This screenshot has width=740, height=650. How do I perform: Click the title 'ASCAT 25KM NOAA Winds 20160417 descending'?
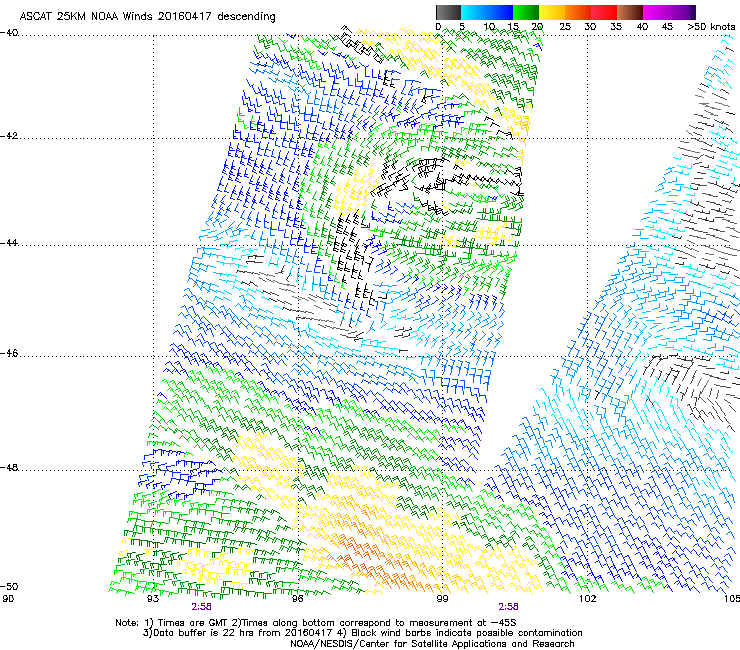[x=147, y=17]
